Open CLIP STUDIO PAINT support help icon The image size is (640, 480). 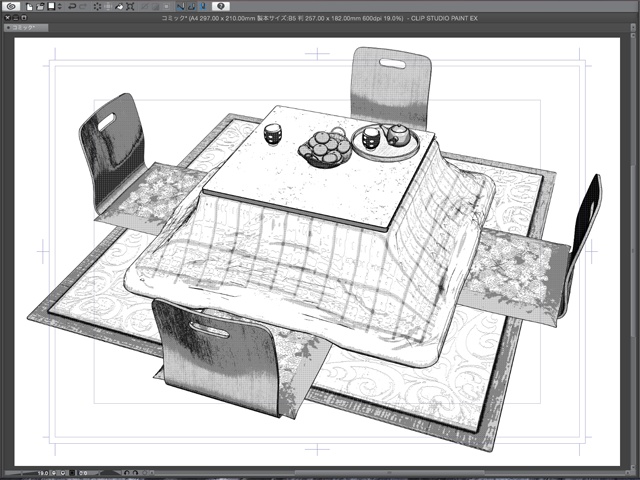coord(221,6)
